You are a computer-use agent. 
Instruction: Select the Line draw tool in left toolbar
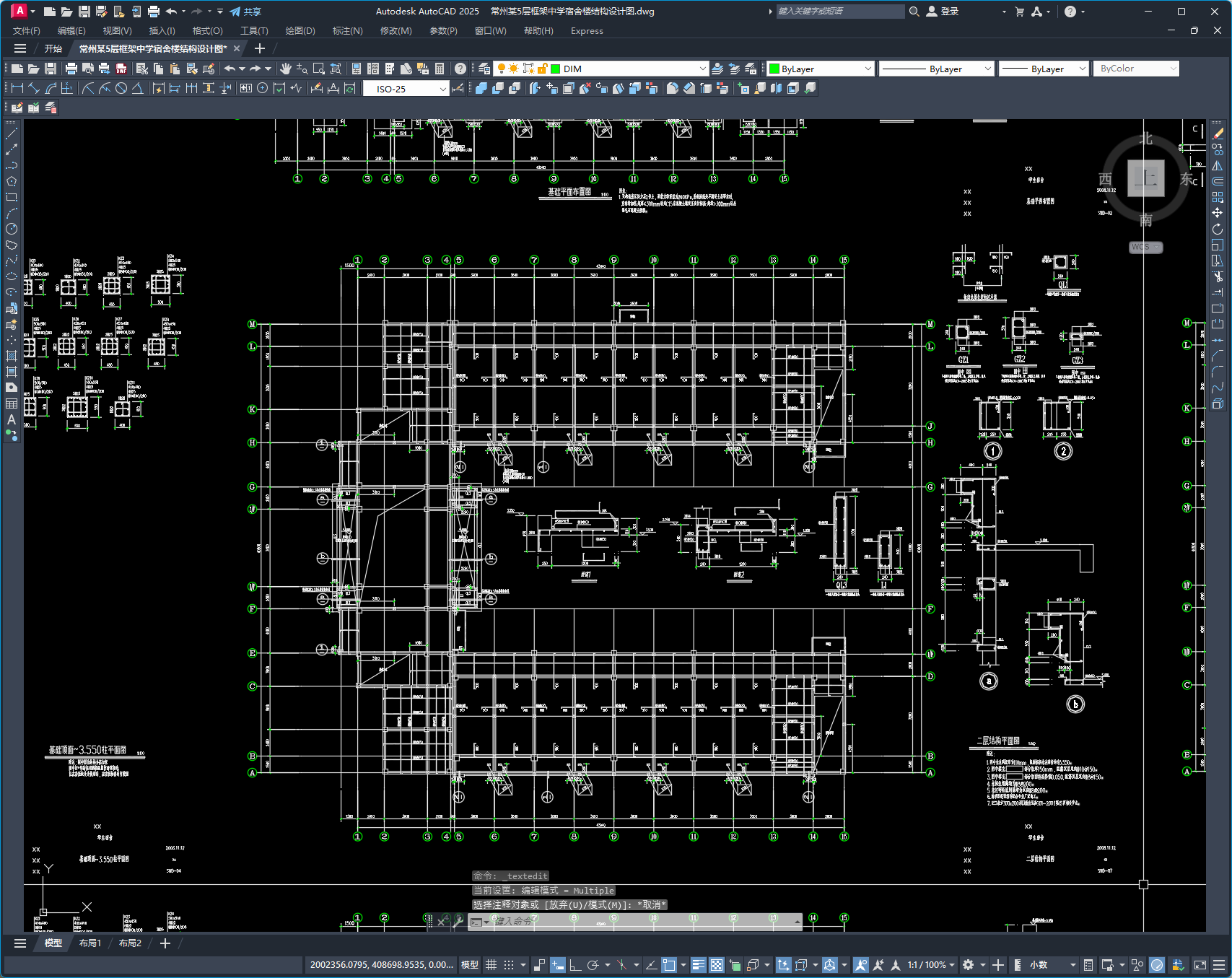tap(12, 134)
